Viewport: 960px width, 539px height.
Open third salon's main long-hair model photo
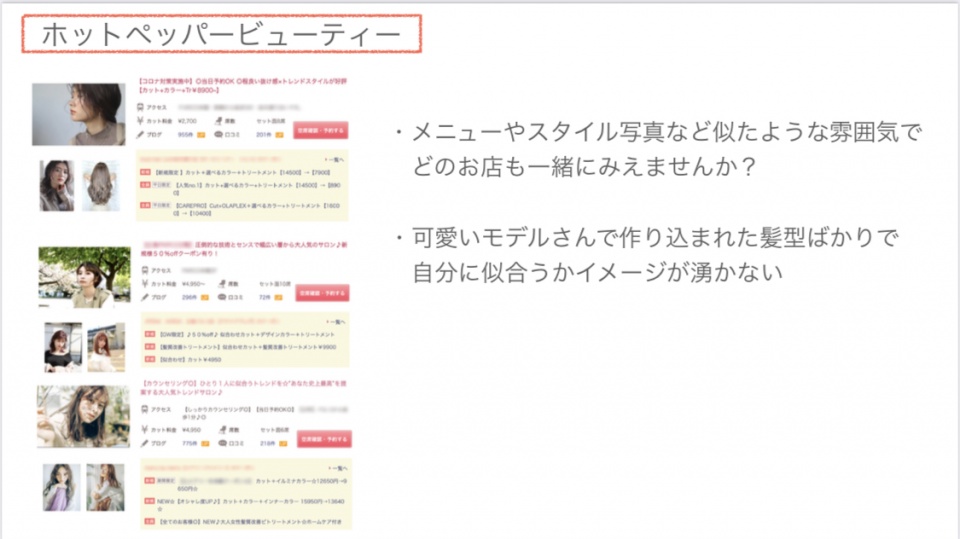(83, 416)
